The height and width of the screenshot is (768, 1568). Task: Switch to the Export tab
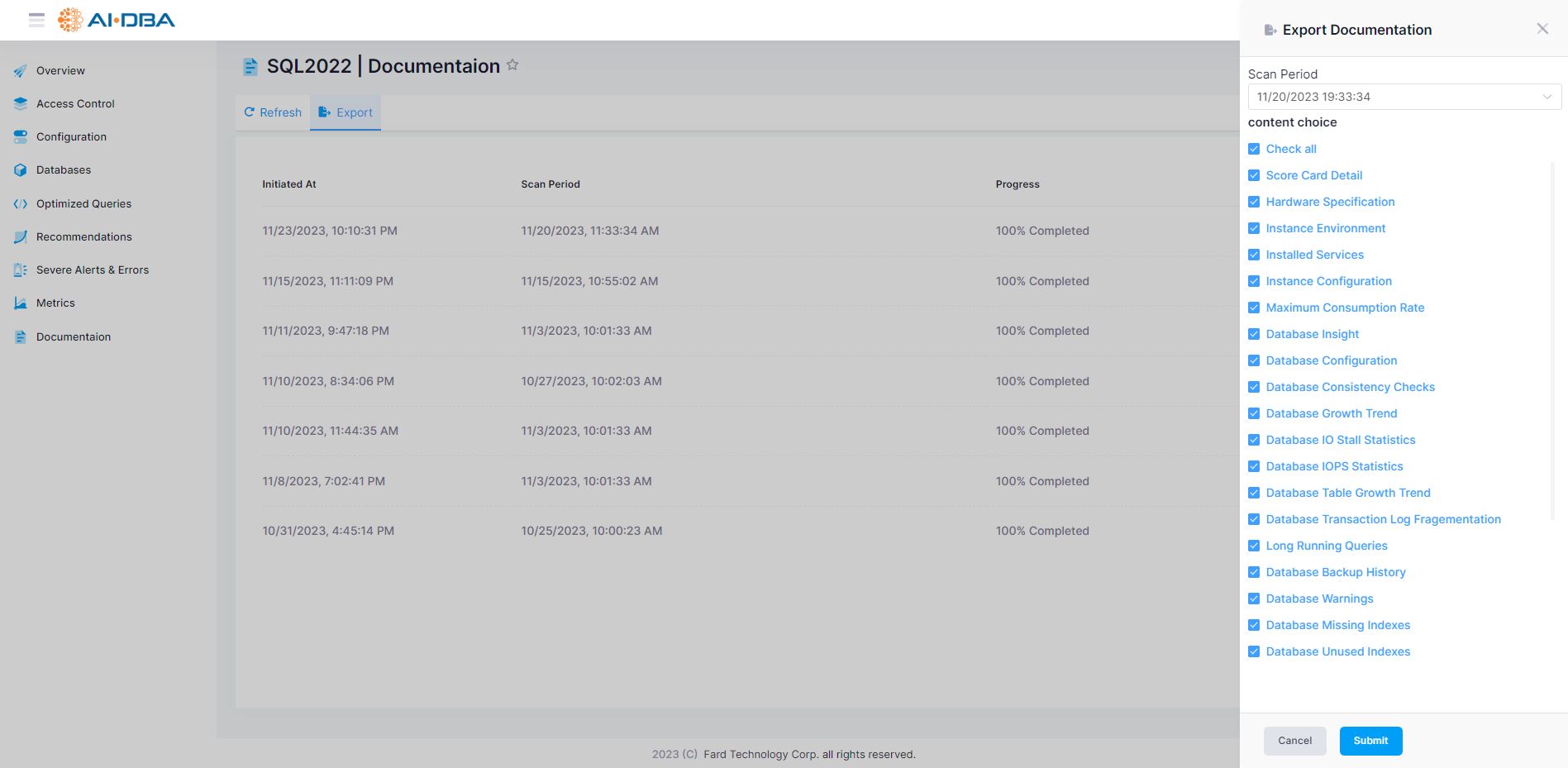tap(346, 112)
